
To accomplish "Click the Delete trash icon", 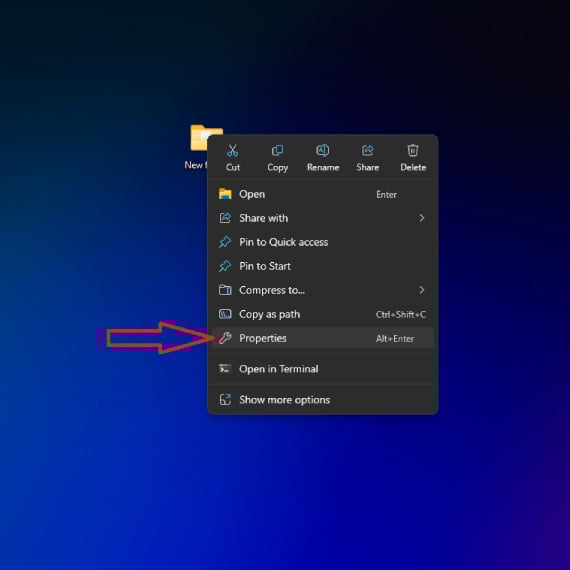I will coord(413,150).
